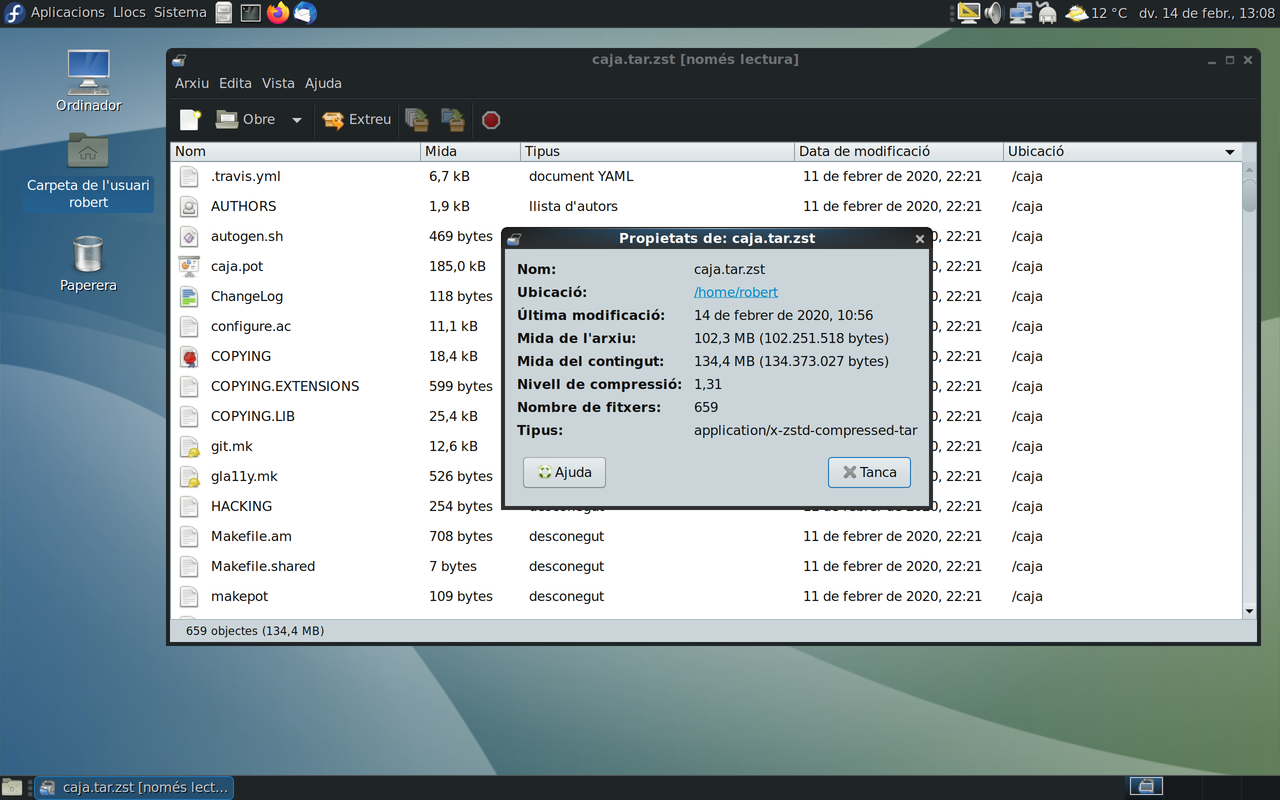The width and height of the screenshot is (1280, 800).
Task: Select the gla11y.mk file name
Action: (244, 476)
